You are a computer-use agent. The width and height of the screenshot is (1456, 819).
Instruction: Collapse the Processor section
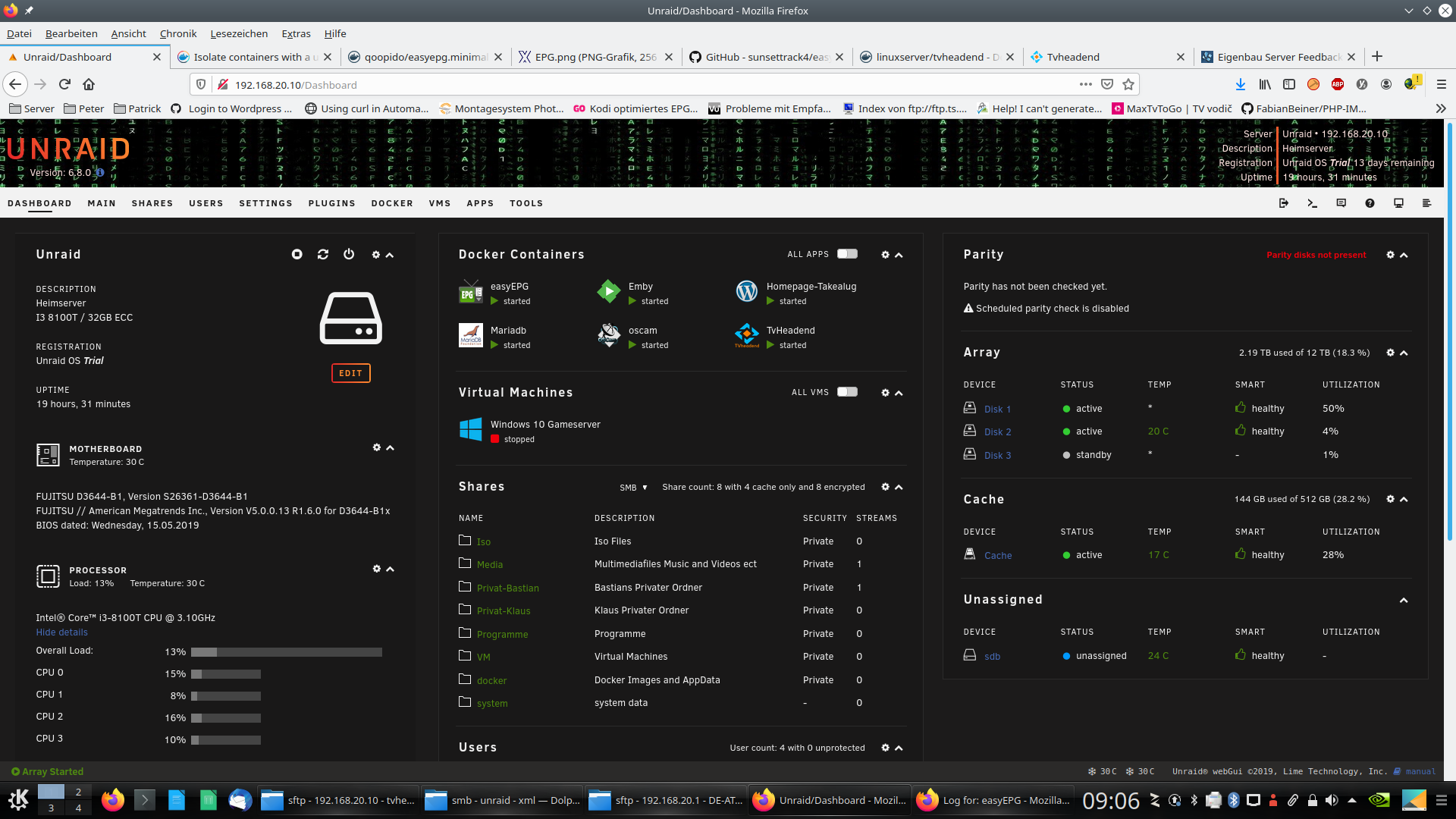[x=390, y=569]
